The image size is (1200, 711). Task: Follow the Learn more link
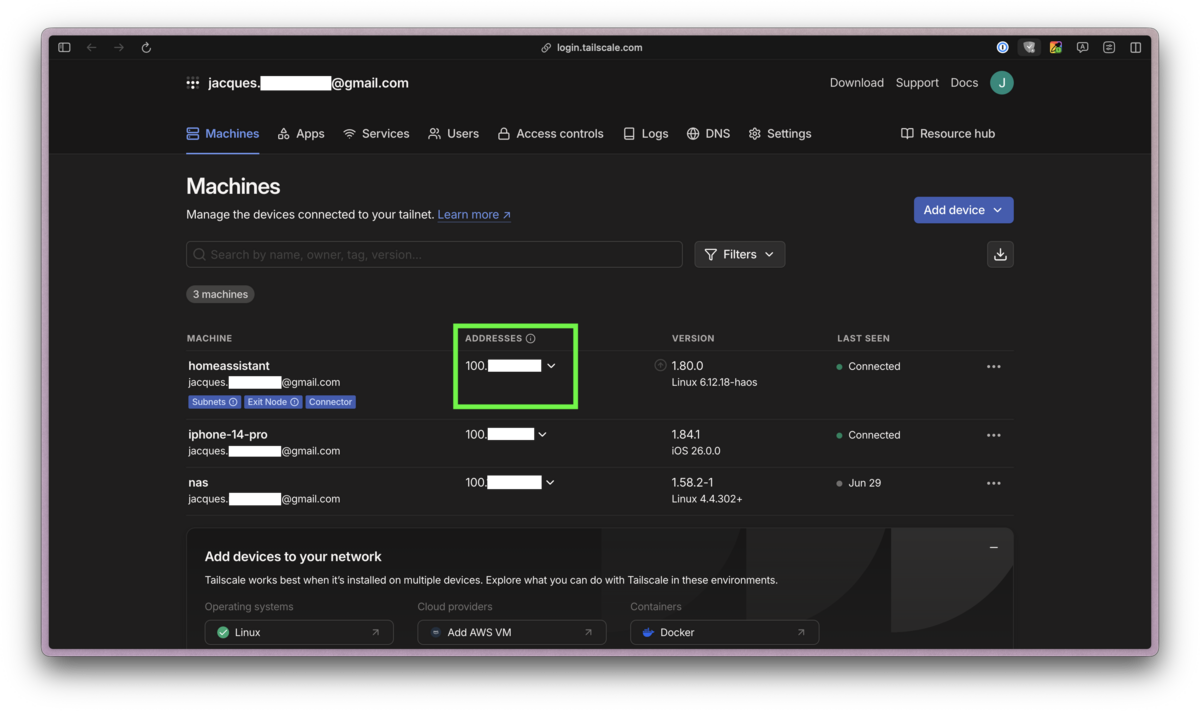tap(474, 215)
